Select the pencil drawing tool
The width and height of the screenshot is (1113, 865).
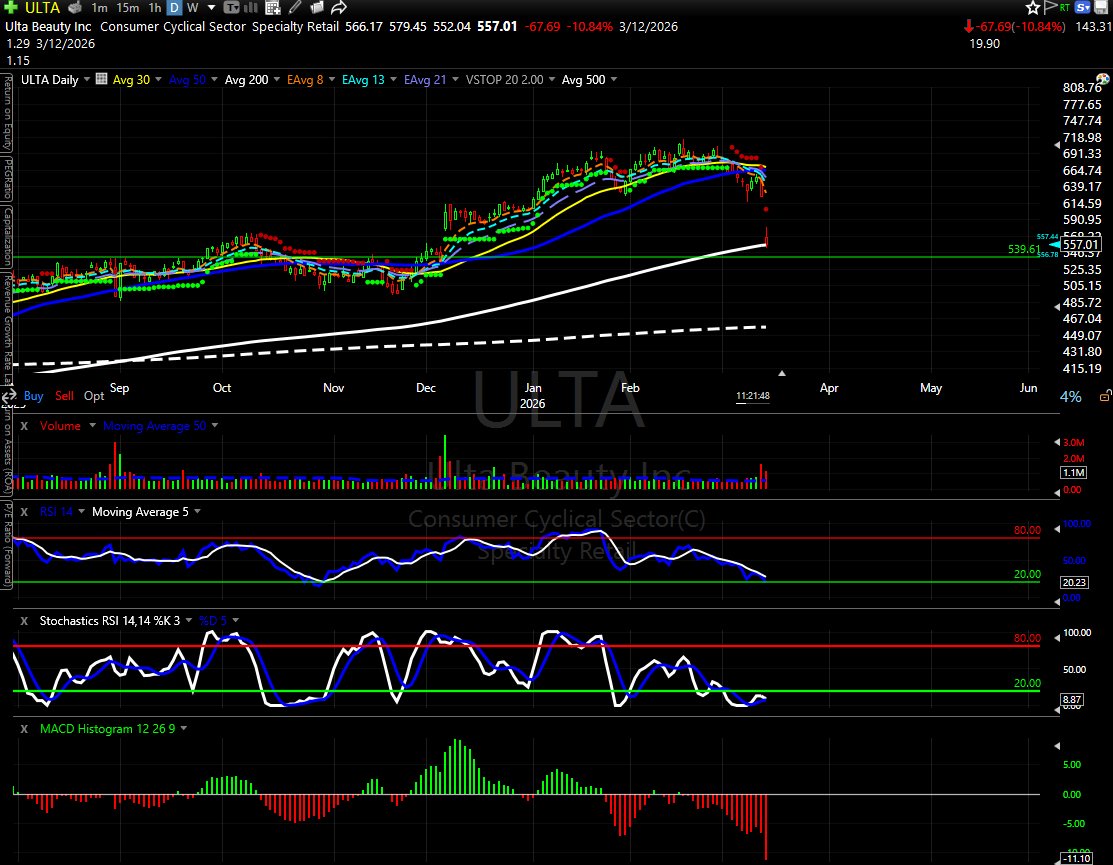pos(295,8)
